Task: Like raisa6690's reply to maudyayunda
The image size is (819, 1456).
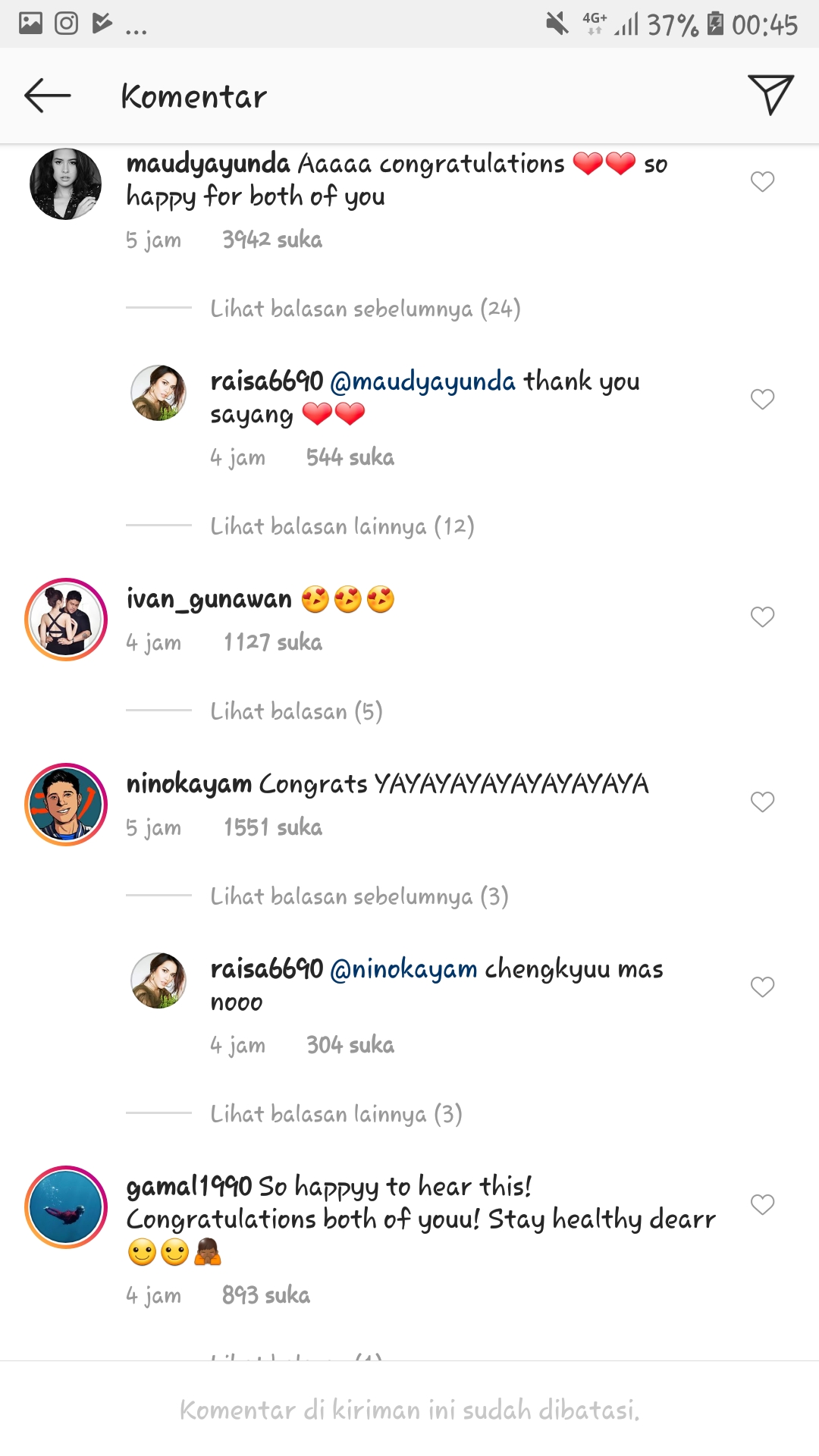Action: click(x=762, y=400)
